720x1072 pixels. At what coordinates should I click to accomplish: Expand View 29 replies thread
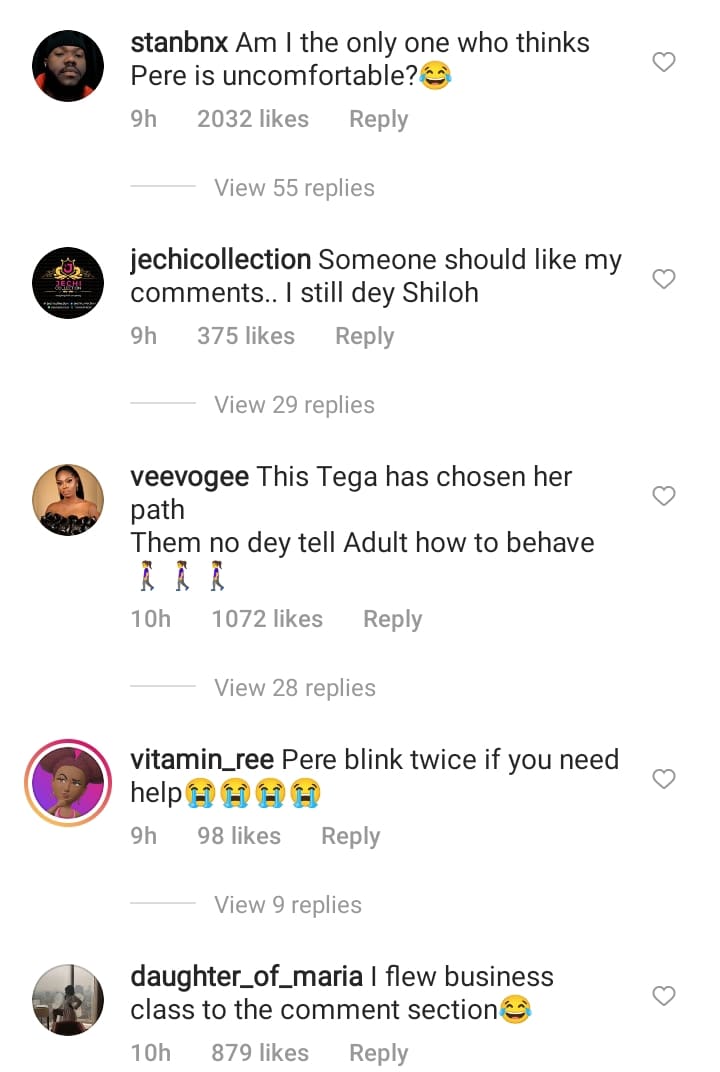[x=294, y=405]
